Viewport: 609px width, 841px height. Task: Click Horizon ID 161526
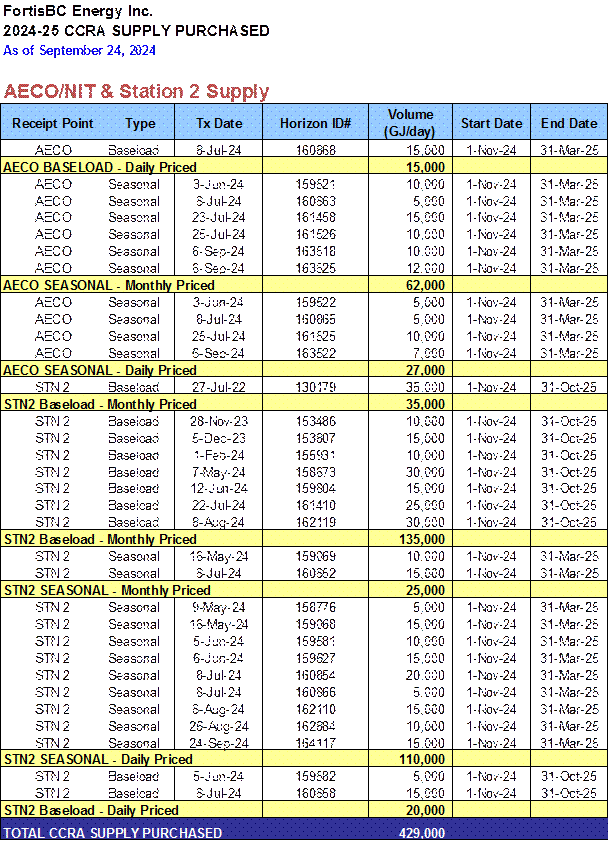tap(315, 234)
